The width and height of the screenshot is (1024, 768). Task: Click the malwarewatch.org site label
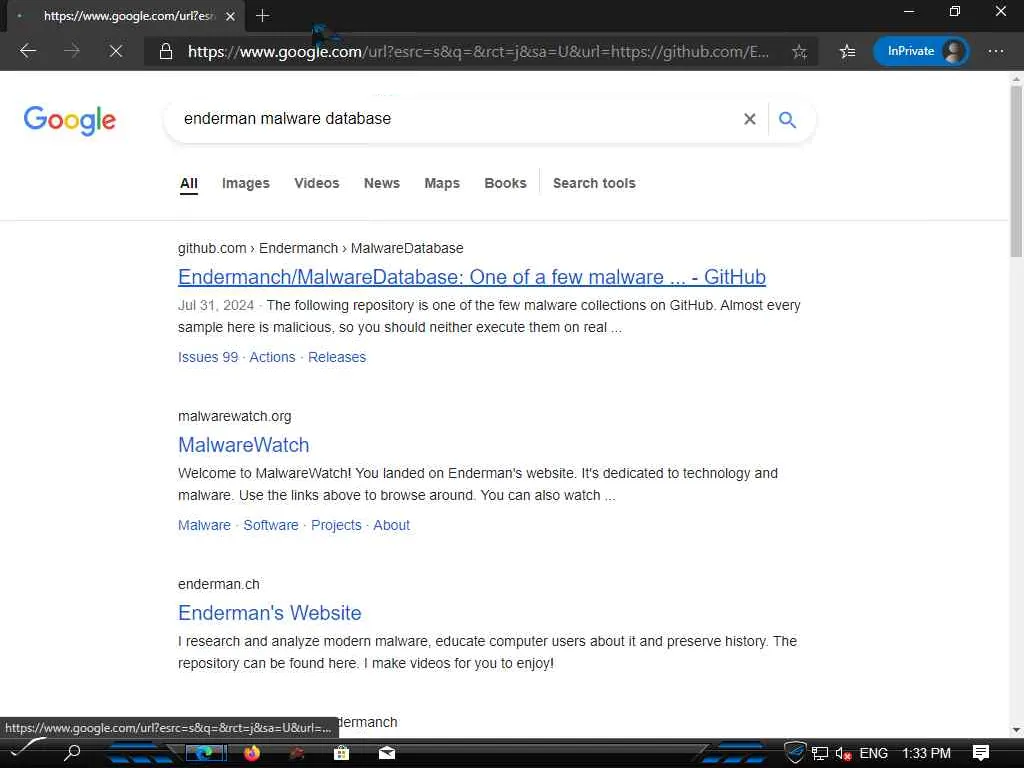click(234, 416)
